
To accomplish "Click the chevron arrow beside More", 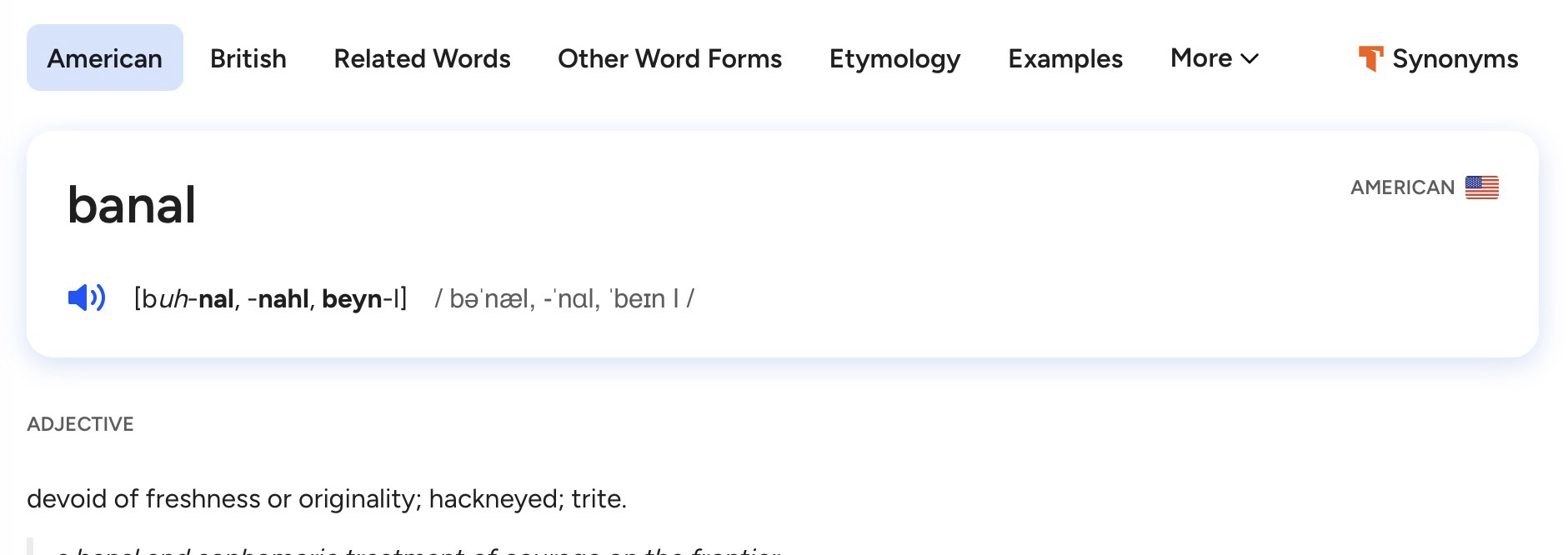I will [x=1250, y=58].
